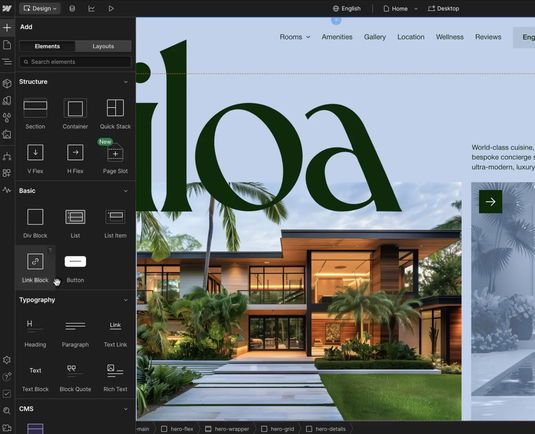Select the H Flex element
Viewport: 535px width, 434px height.
pyautogui.click(x=75, y=158)
